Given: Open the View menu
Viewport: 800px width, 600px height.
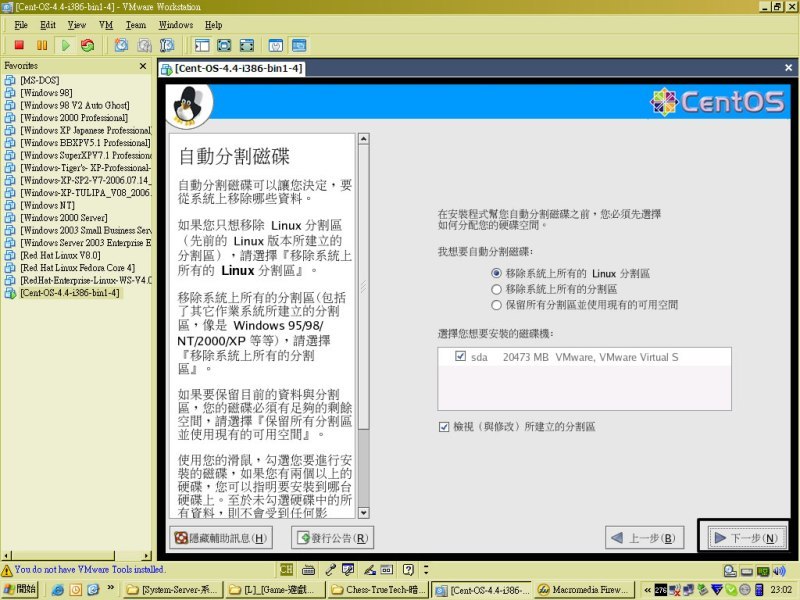Looking at the screenshot, I should coord(77,25).
